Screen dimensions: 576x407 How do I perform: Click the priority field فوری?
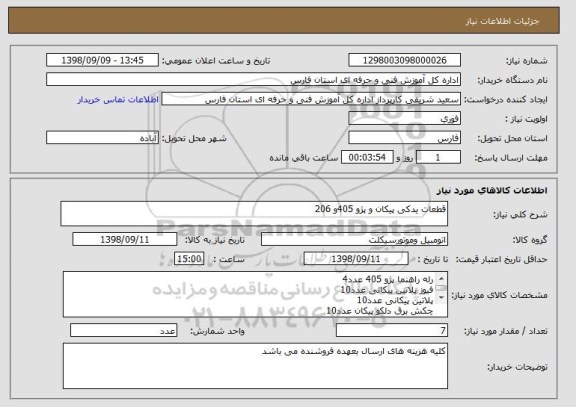[x=404, y=119]
